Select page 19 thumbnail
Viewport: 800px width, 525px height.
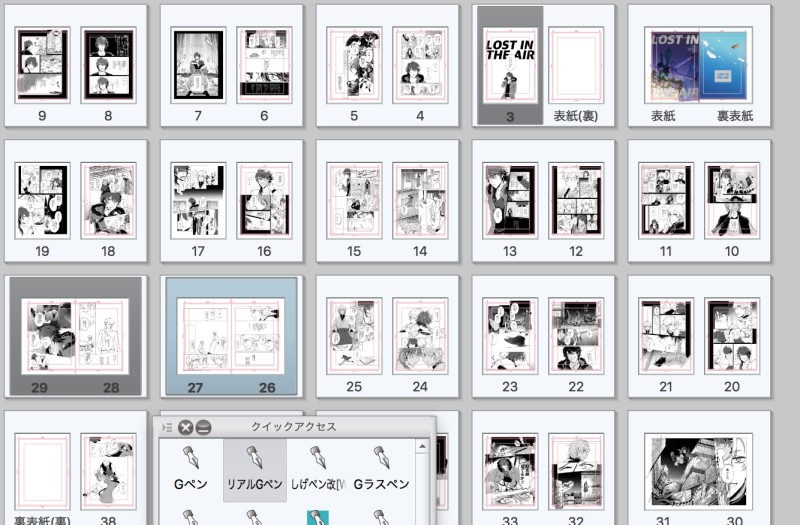coord(42,201)
